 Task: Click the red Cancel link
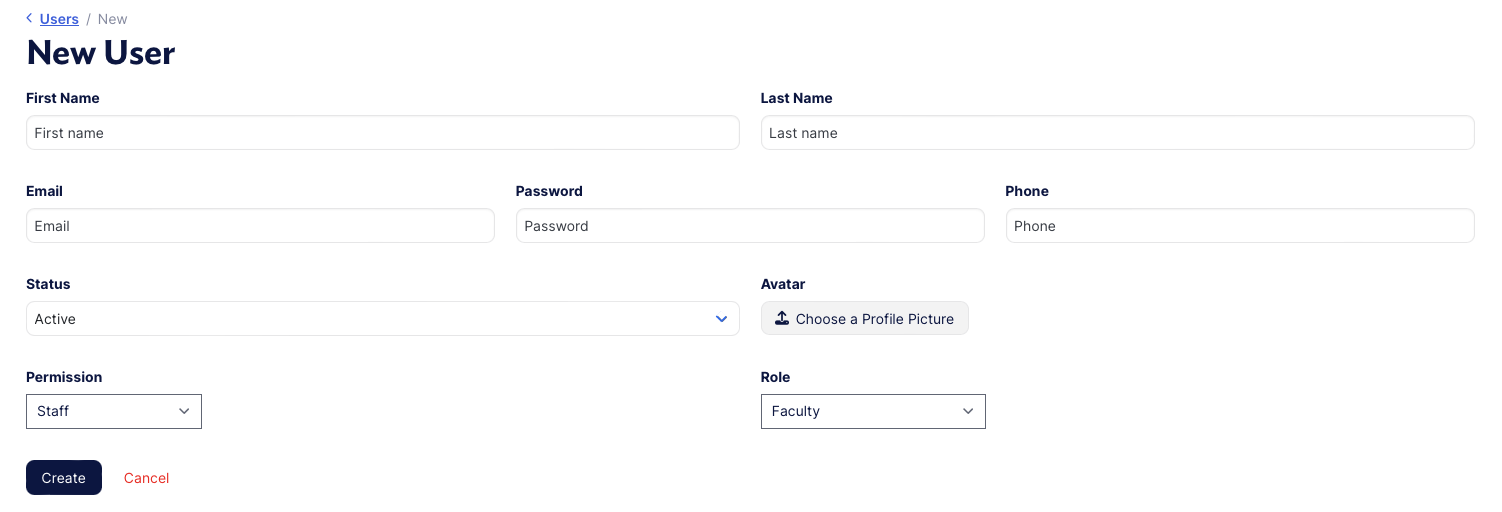(146, 478)
